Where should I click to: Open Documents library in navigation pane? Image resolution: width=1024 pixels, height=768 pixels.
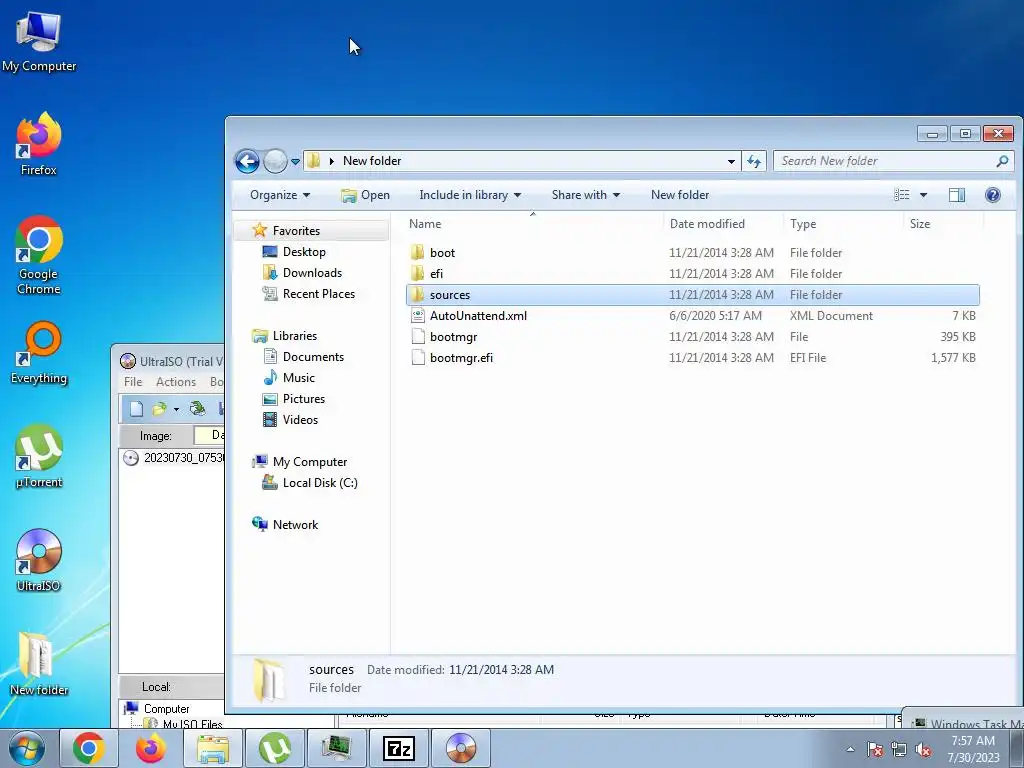pyautogui.click(x=313, y=357)
